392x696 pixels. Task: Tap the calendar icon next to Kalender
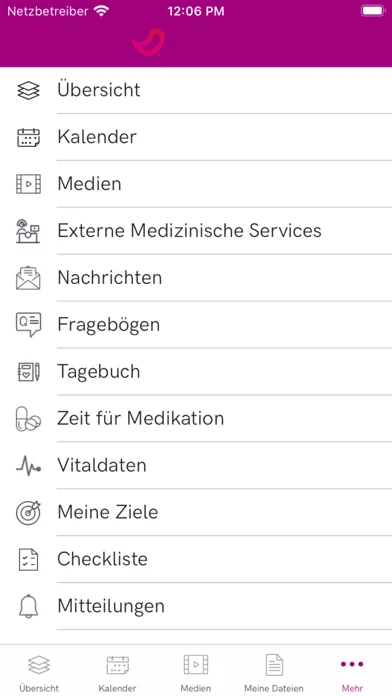pyautogui.click(x=28, y=137)
